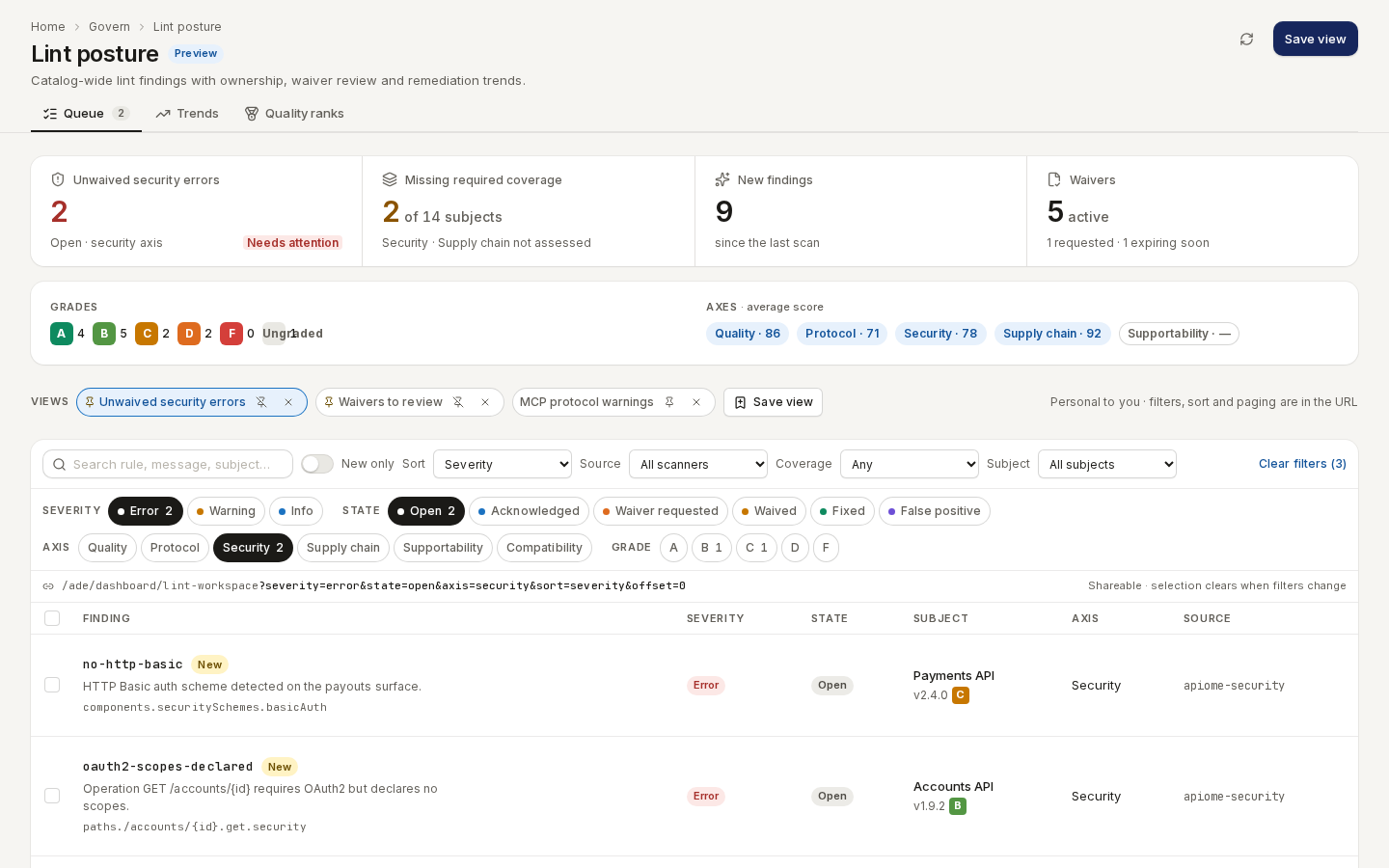1389x868 pixels.
Task: Switch to the Trends tab
Action: [x=187, y=114]
